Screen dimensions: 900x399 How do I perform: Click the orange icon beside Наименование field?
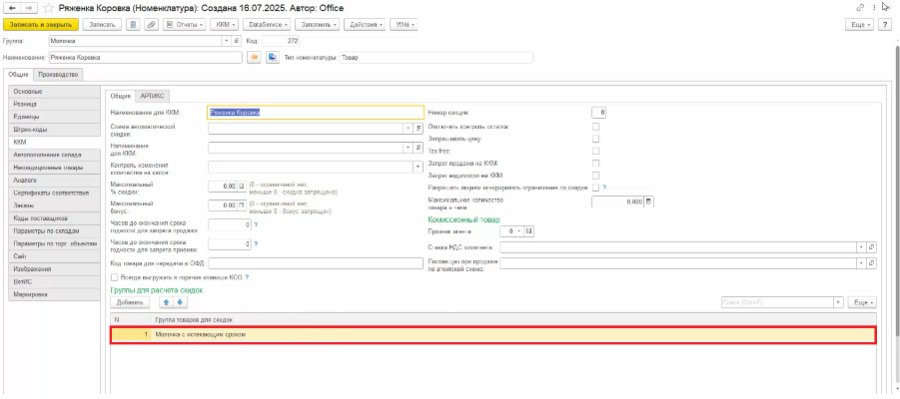pos(254,57)
